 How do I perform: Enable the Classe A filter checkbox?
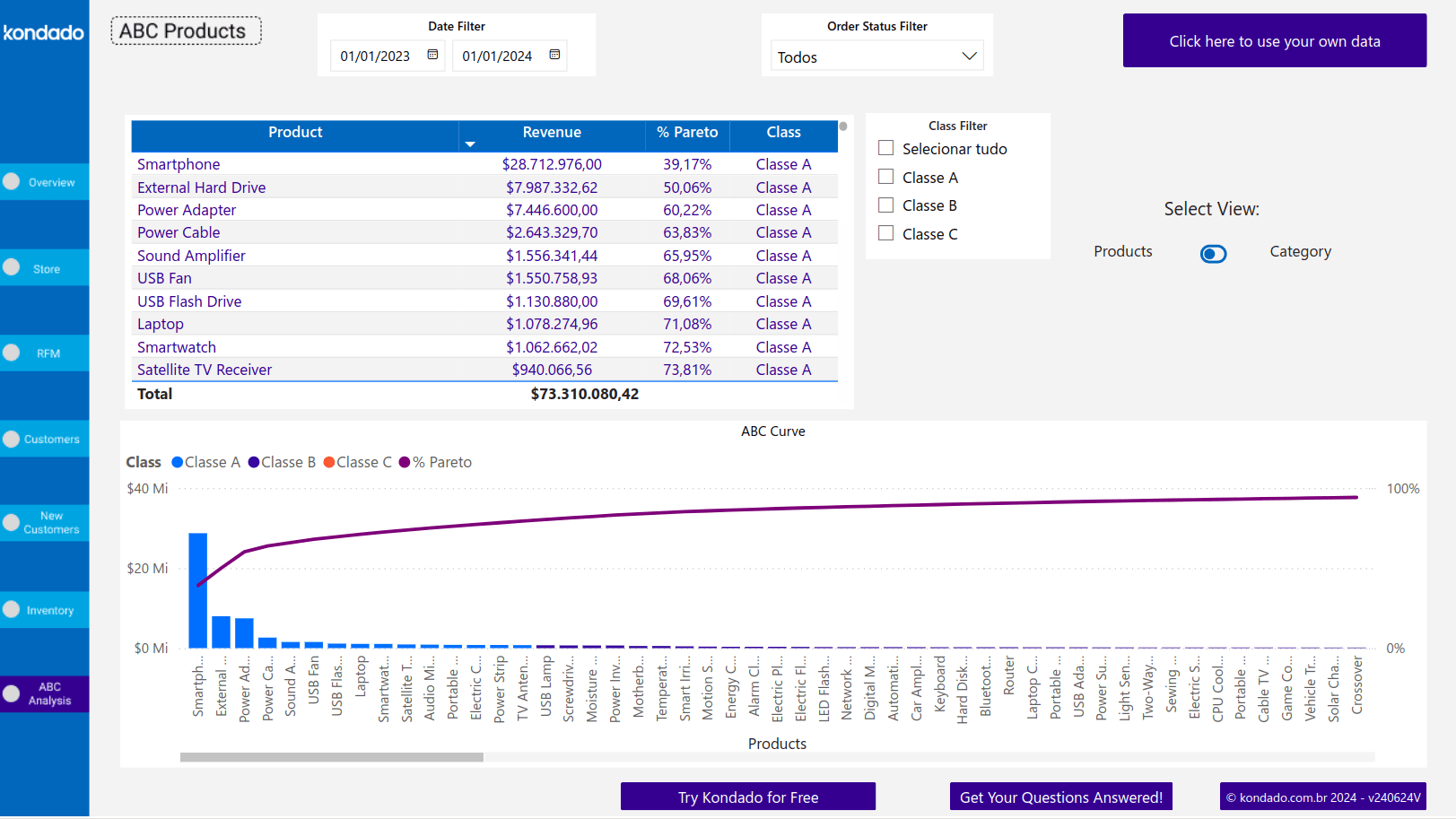pos(885,176)
